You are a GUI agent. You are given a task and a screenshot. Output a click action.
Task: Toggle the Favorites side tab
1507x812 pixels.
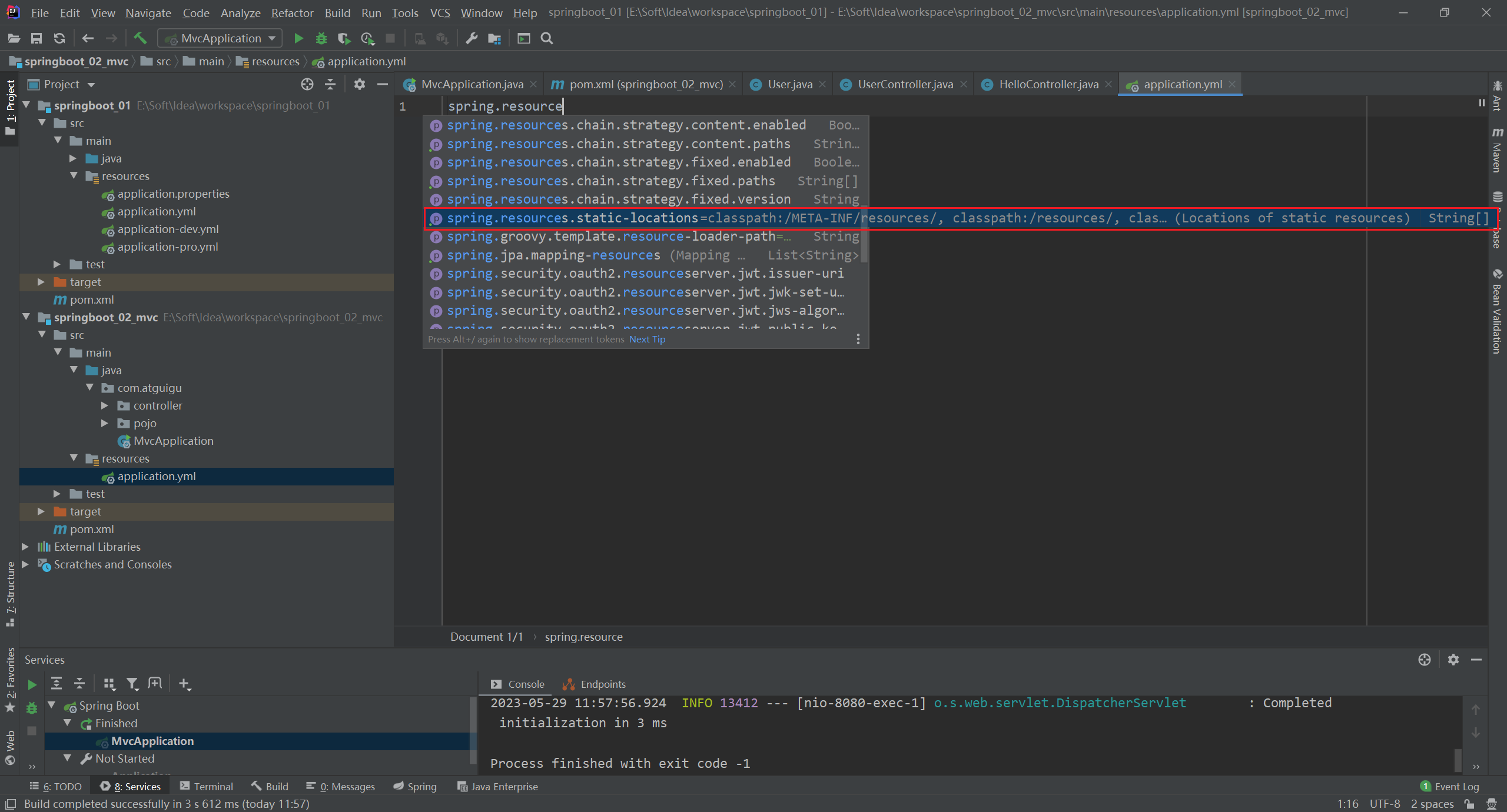[10, 680]
